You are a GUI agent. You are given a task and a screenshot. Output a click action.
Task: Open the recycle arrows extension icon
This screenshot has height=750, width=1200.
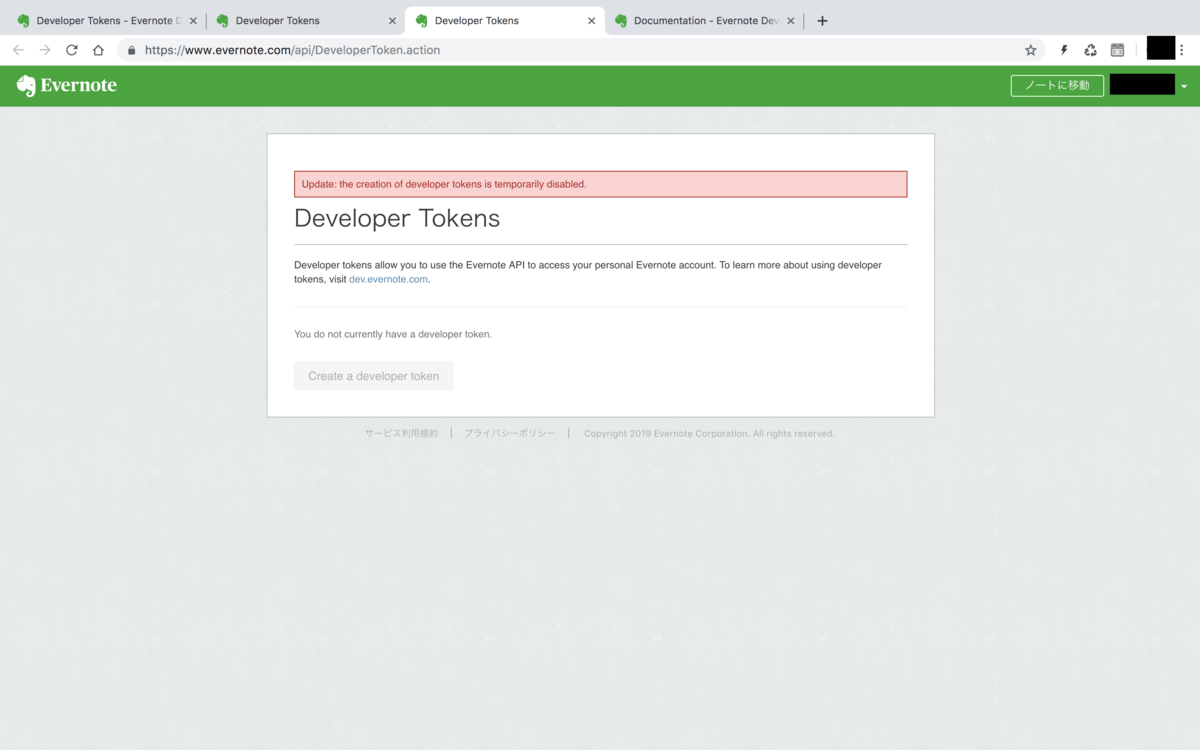[1091, 50]
